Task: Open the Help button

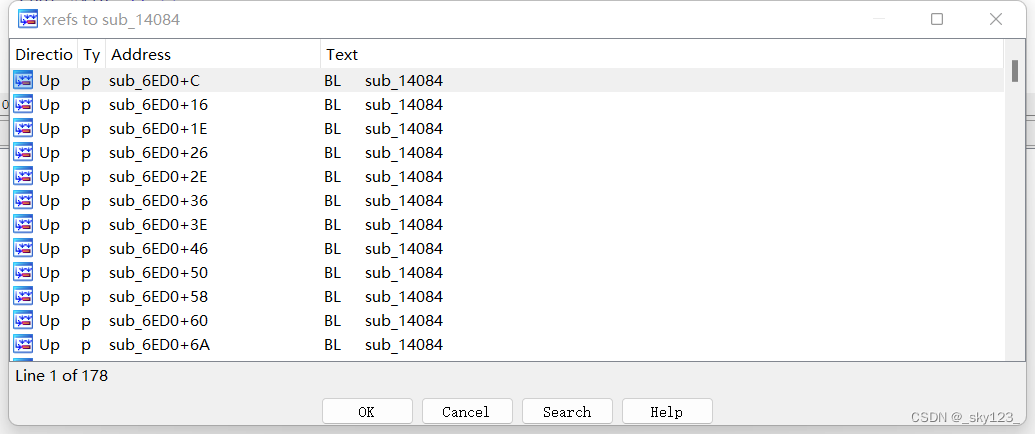Action: point(667,412)
